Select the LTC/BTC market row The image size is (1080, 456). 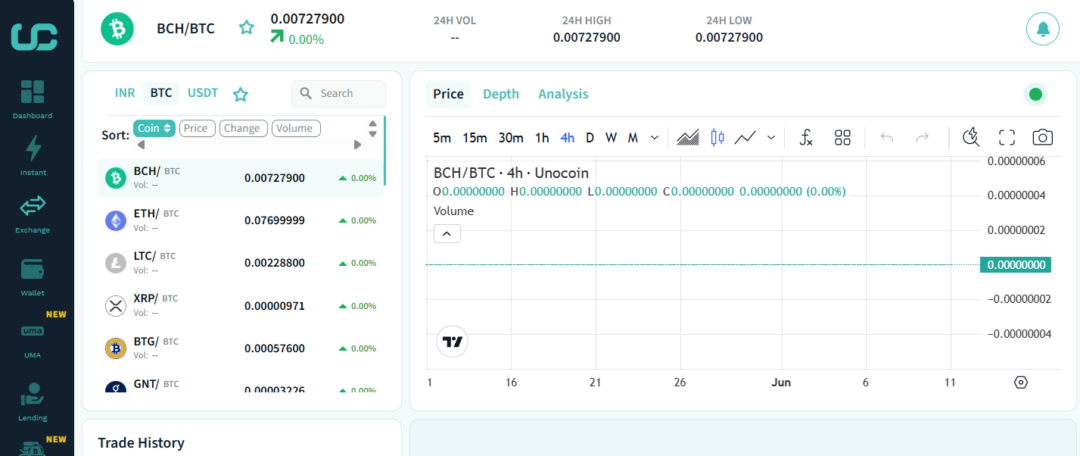click(x=241, y=263)
